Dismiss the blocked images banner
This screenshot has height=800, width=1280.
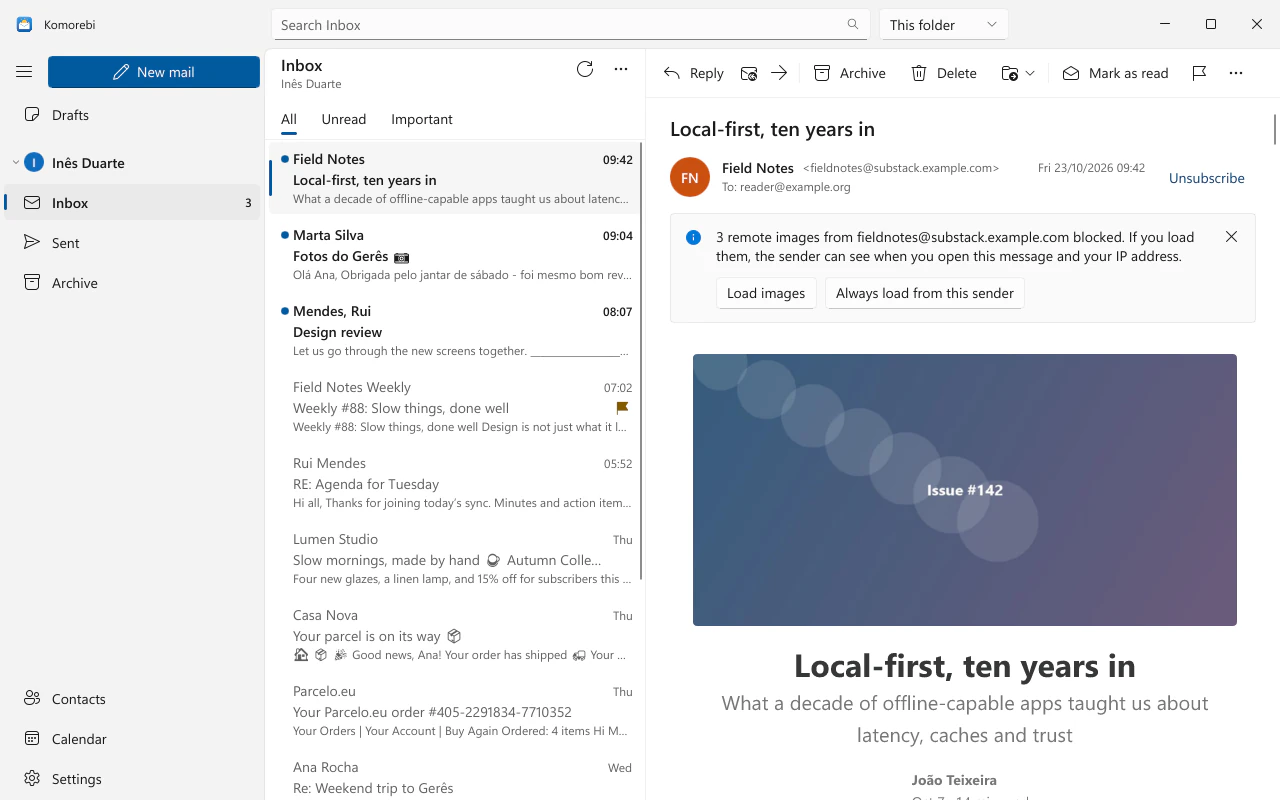[1231, 237]
